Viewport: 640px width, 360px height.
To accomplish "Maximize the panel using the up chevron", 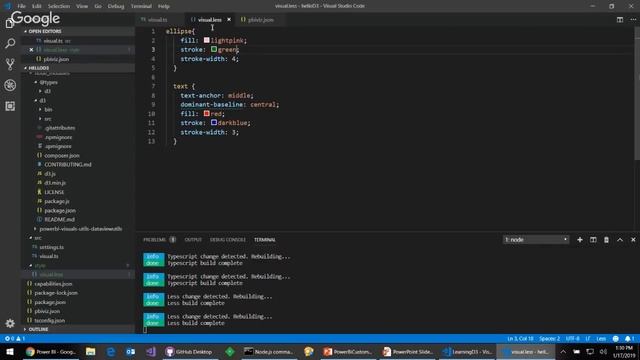I will click(x=620, y=240).
